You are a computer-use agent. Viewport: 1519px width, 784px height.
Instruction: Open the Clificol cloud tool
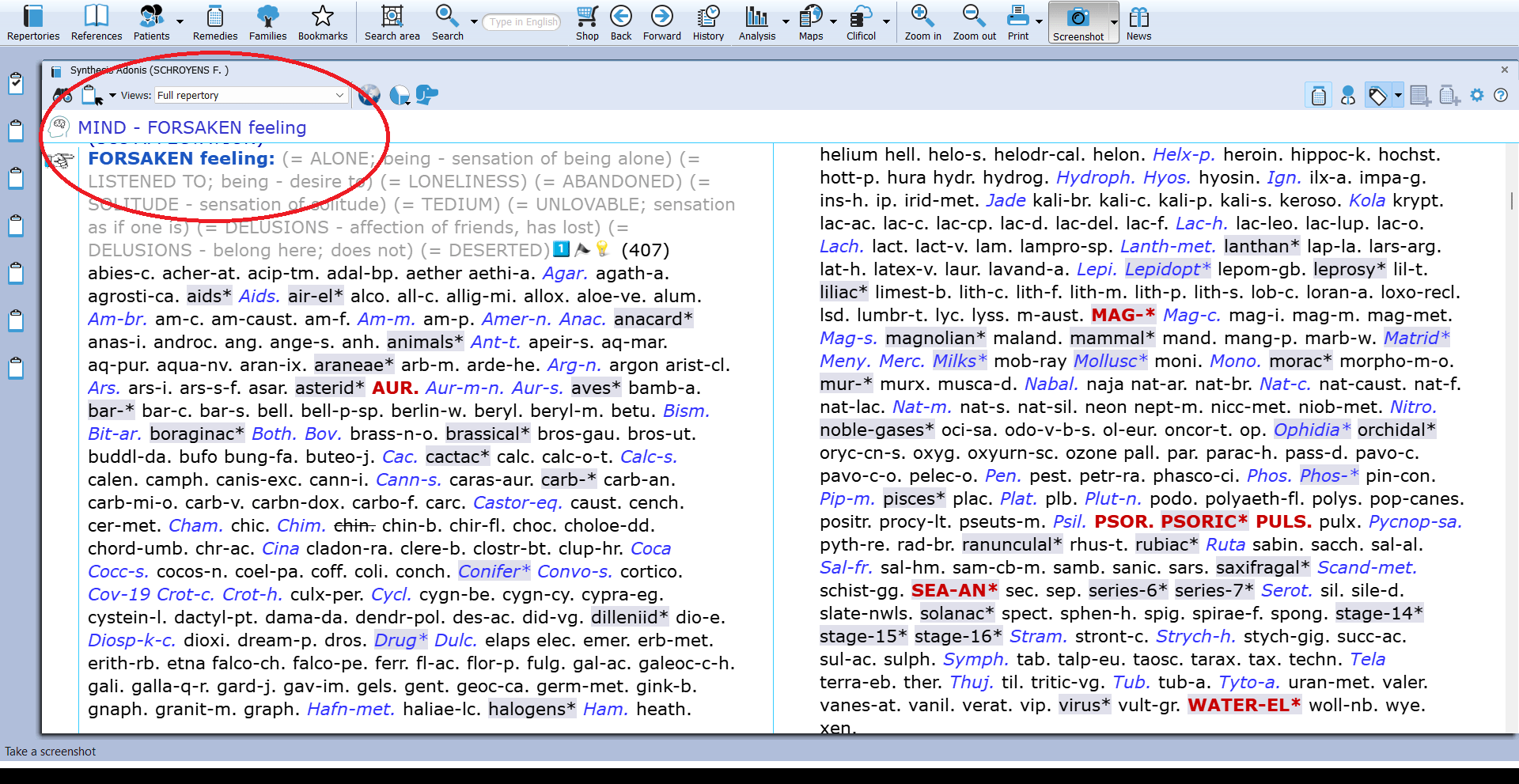coord(861,22)
